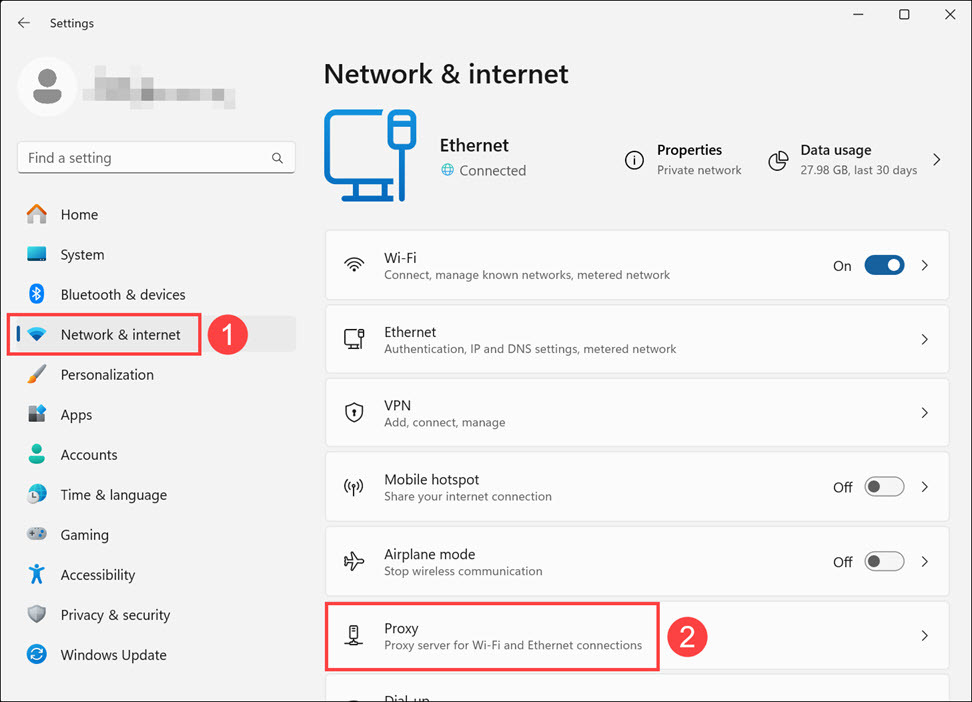Open Bluetooth & devices in sidebar
Viewport: 972px width, 702px height.
[x=122, y=295]
